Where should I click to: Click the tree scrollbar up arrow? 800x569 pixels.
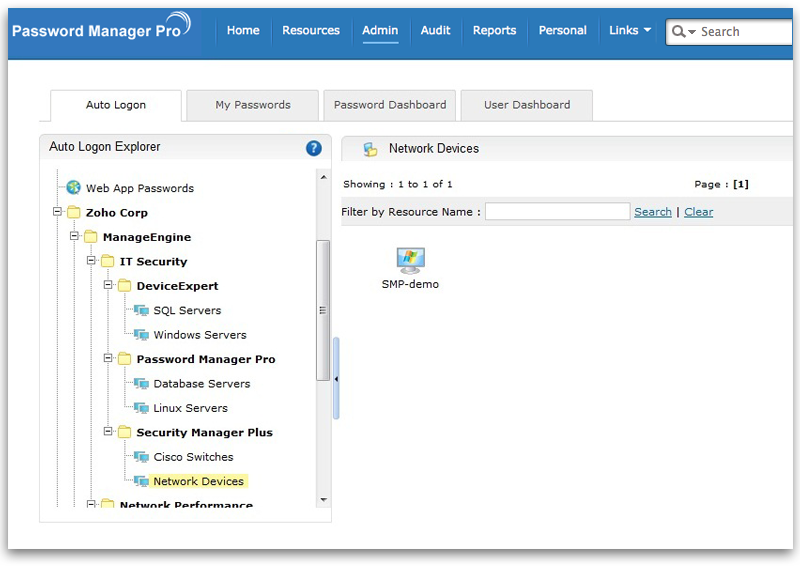pos(323,177)
